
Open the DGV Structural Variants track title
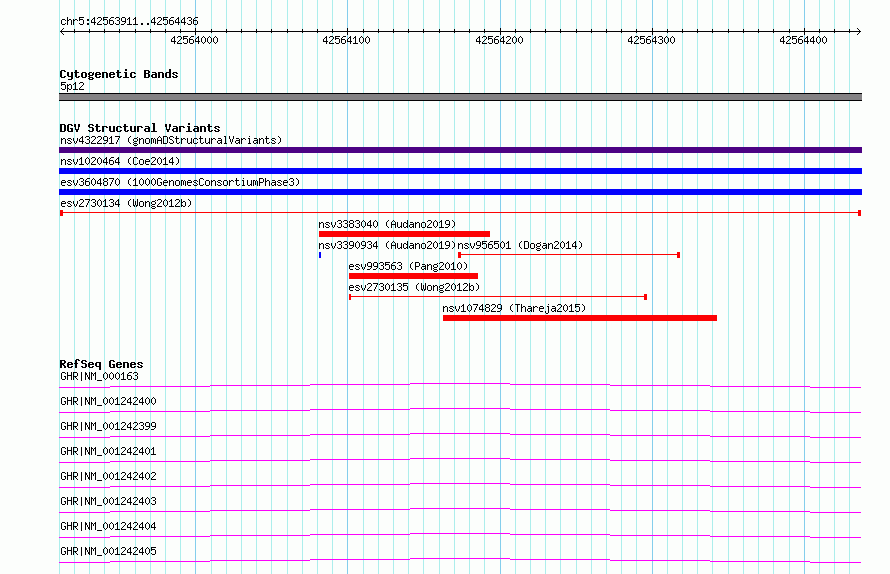point(140,128)
